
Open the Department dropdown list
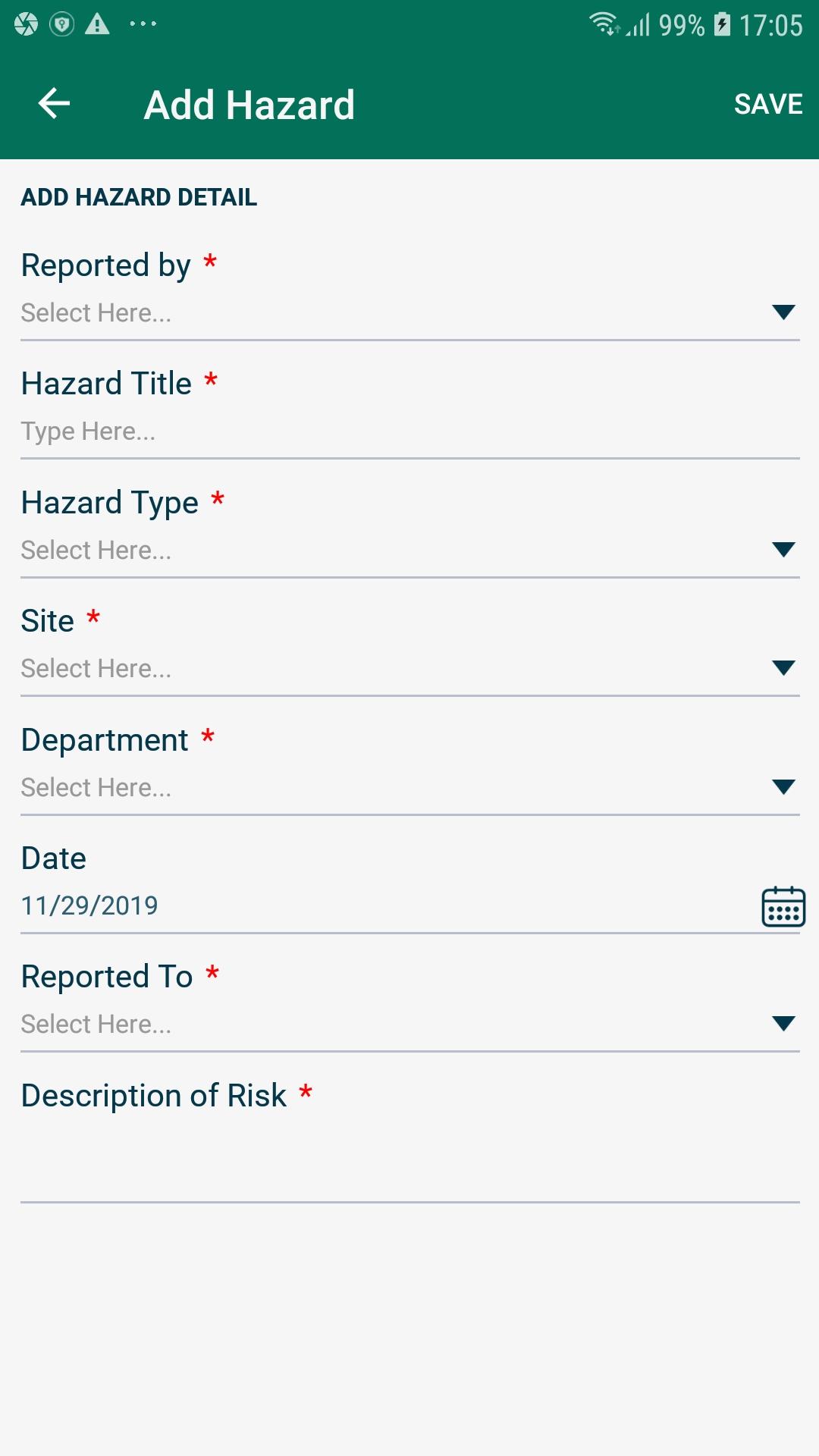point(783,787)
